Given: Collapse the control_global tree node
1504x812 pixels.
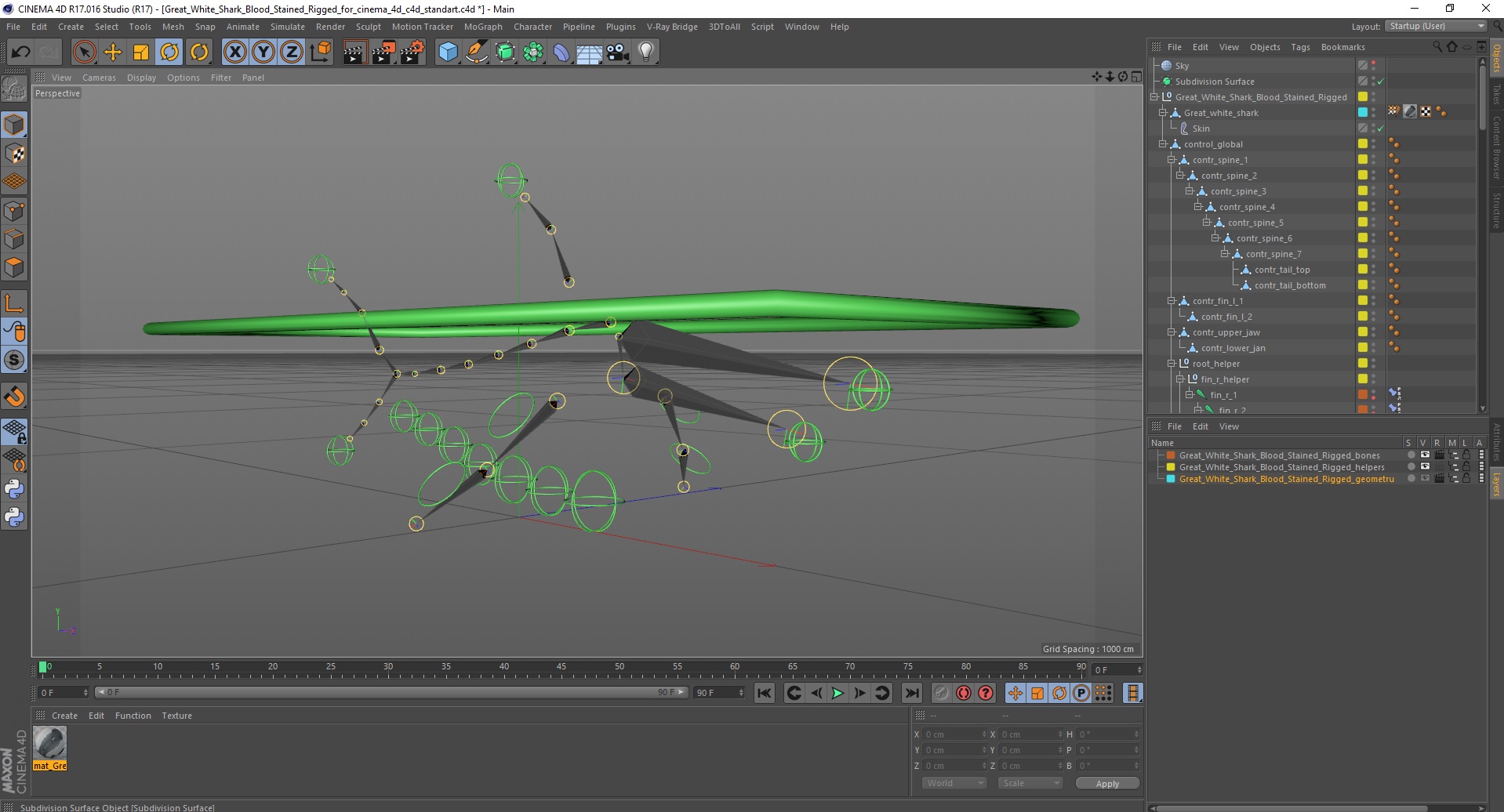Looking at the screenshot, I should pos(1163,144).
